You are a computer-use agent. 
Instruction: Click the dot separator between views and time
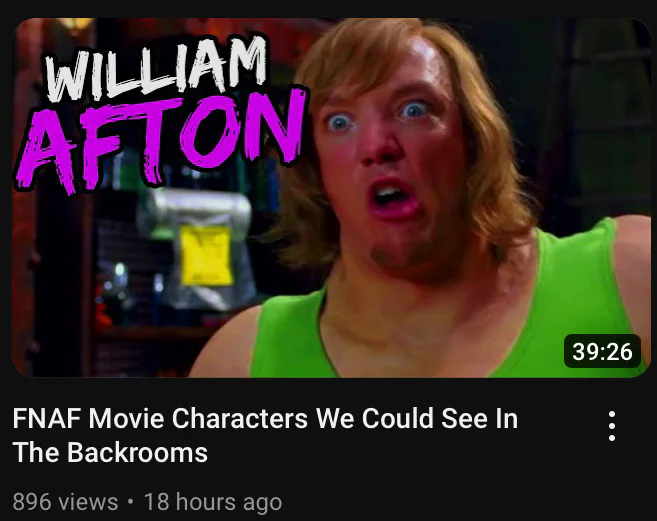[x=131, y=501]
